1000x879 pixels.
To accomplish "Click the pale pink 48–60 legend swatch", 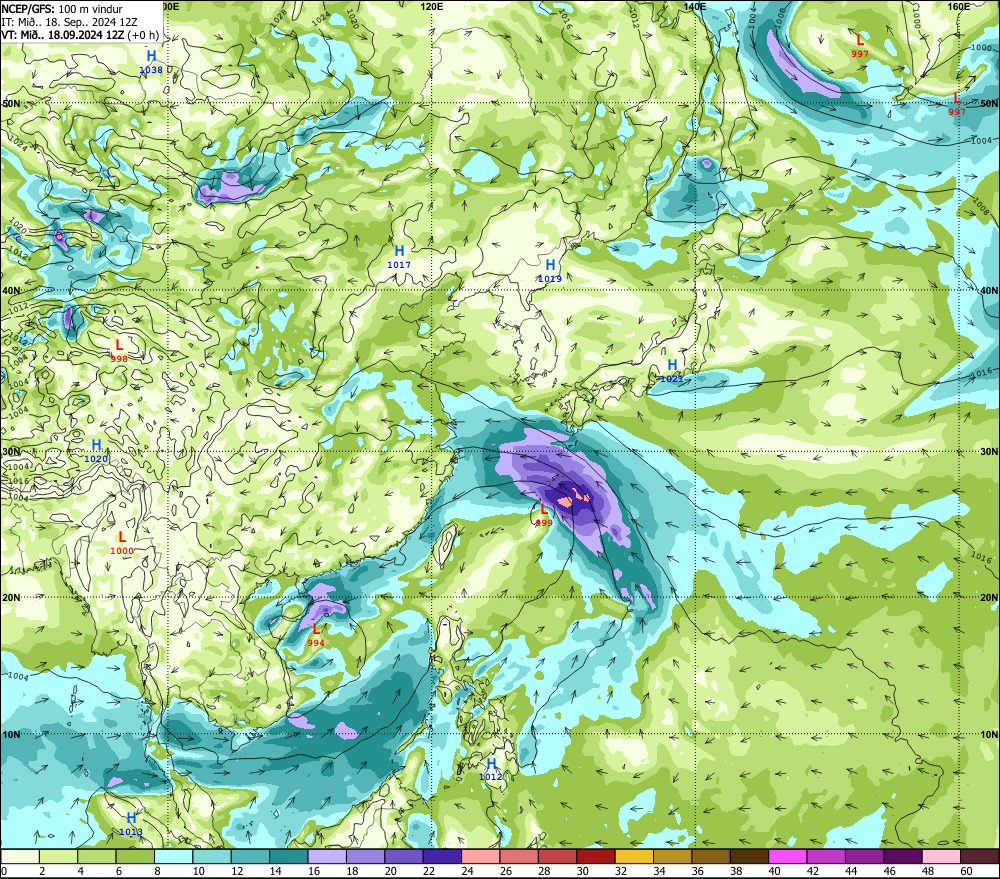I will click(x=942, y=857).
